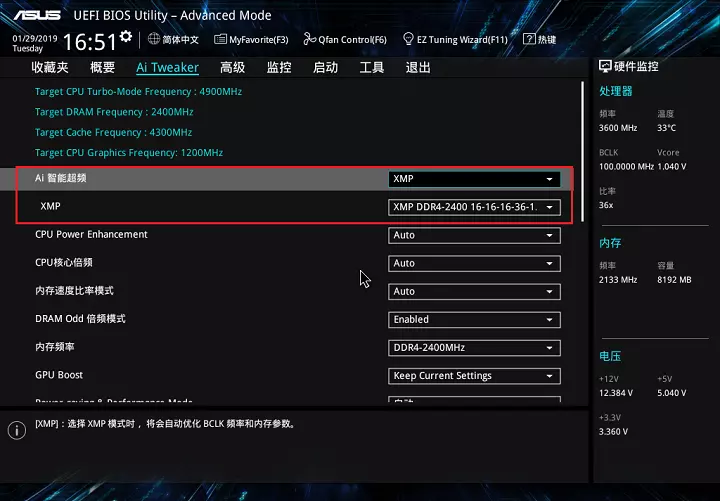Select the CPU核心倍频 label
720x501 pixels.
pos(64,262)
